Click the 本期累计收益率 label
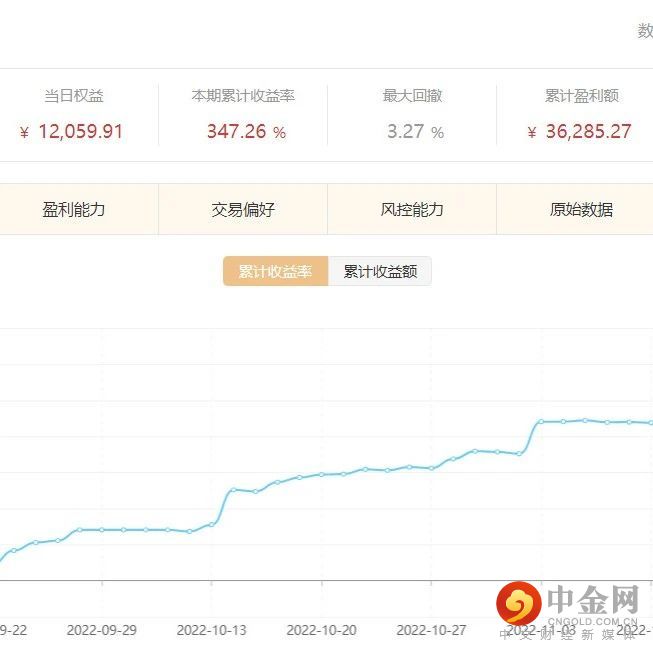This screenshot has width=653, height=653. 243,96
